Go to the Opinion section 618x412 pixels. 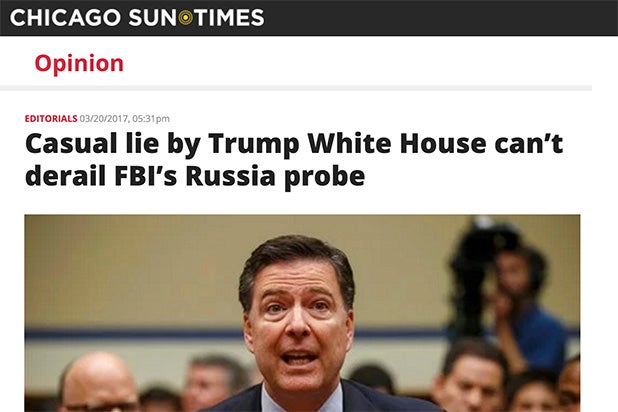point(79,63)
